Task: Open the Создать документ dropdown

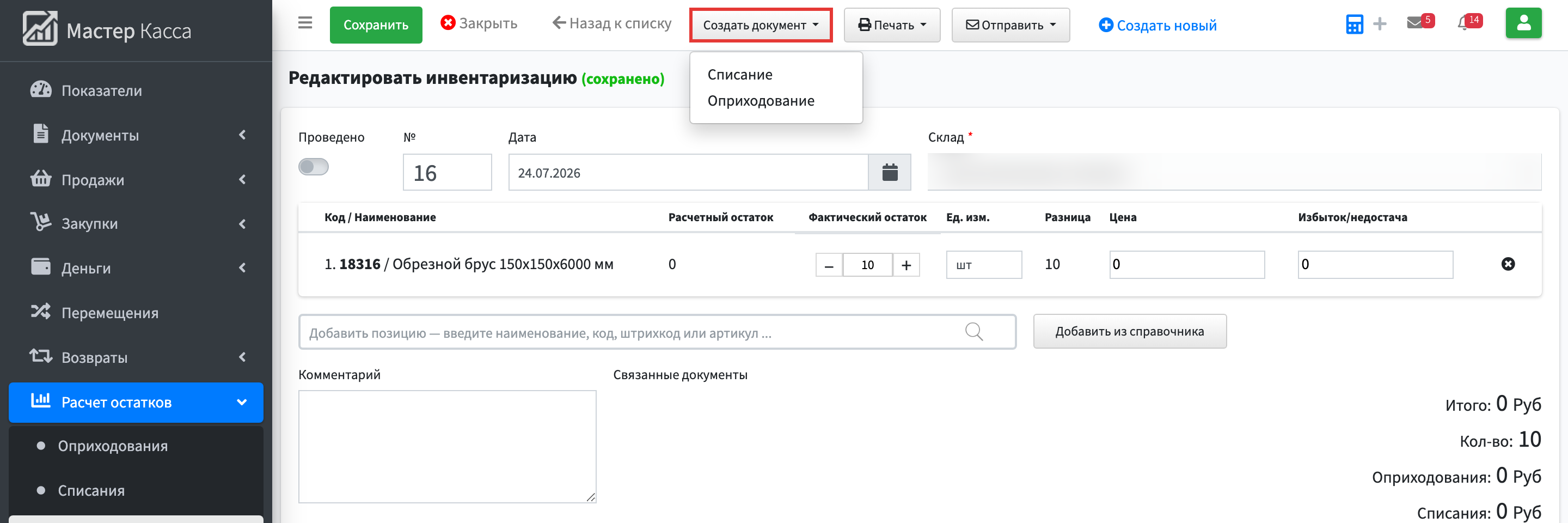Action: click(x=761, y=25)
